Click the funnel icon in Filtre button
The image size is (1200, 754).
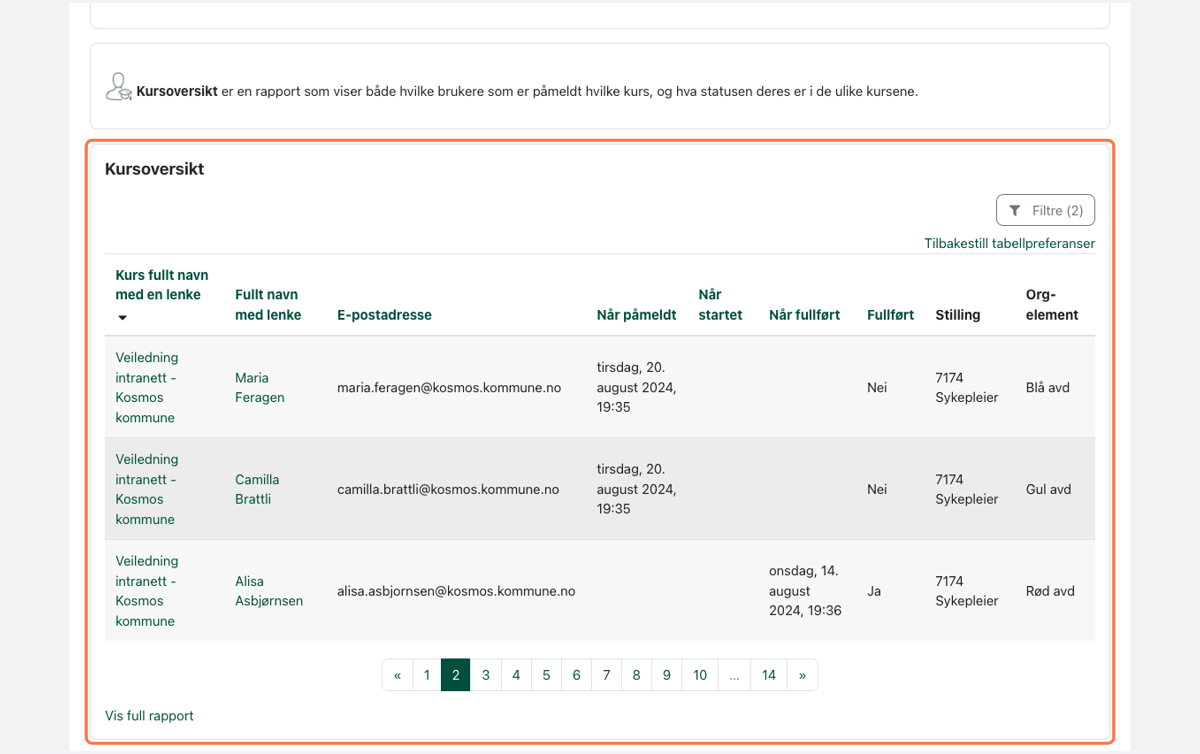(1015, 211)
